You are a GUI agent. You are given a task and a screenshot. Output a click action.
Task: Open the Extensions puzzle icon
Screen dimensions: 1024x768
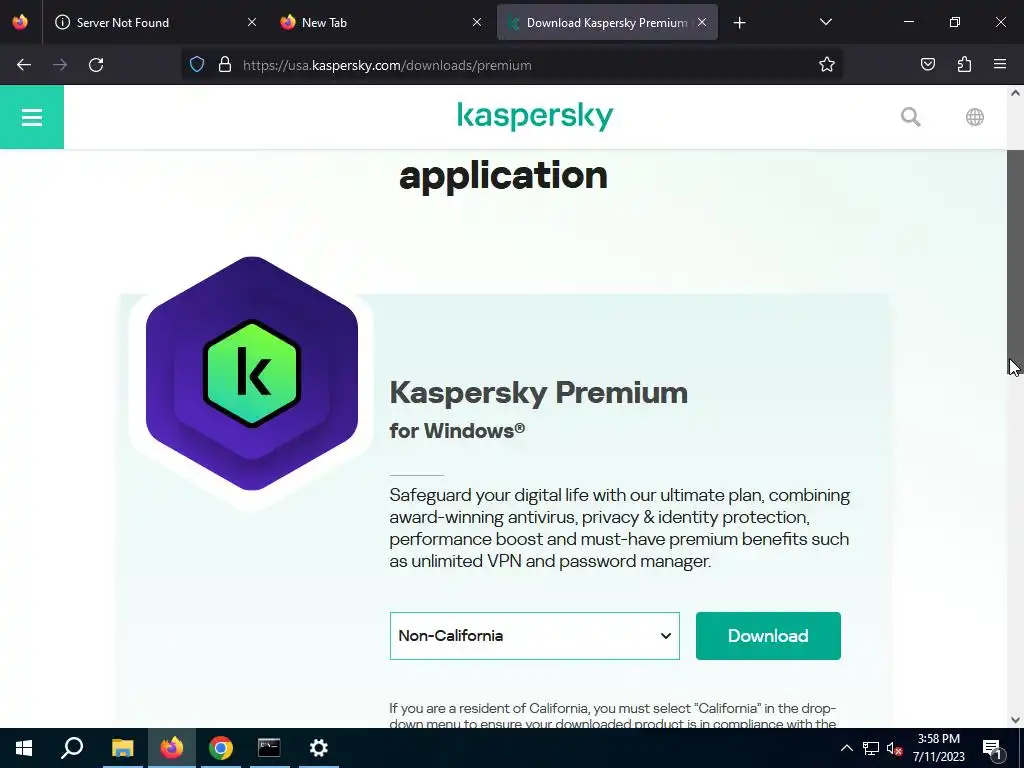964,65
